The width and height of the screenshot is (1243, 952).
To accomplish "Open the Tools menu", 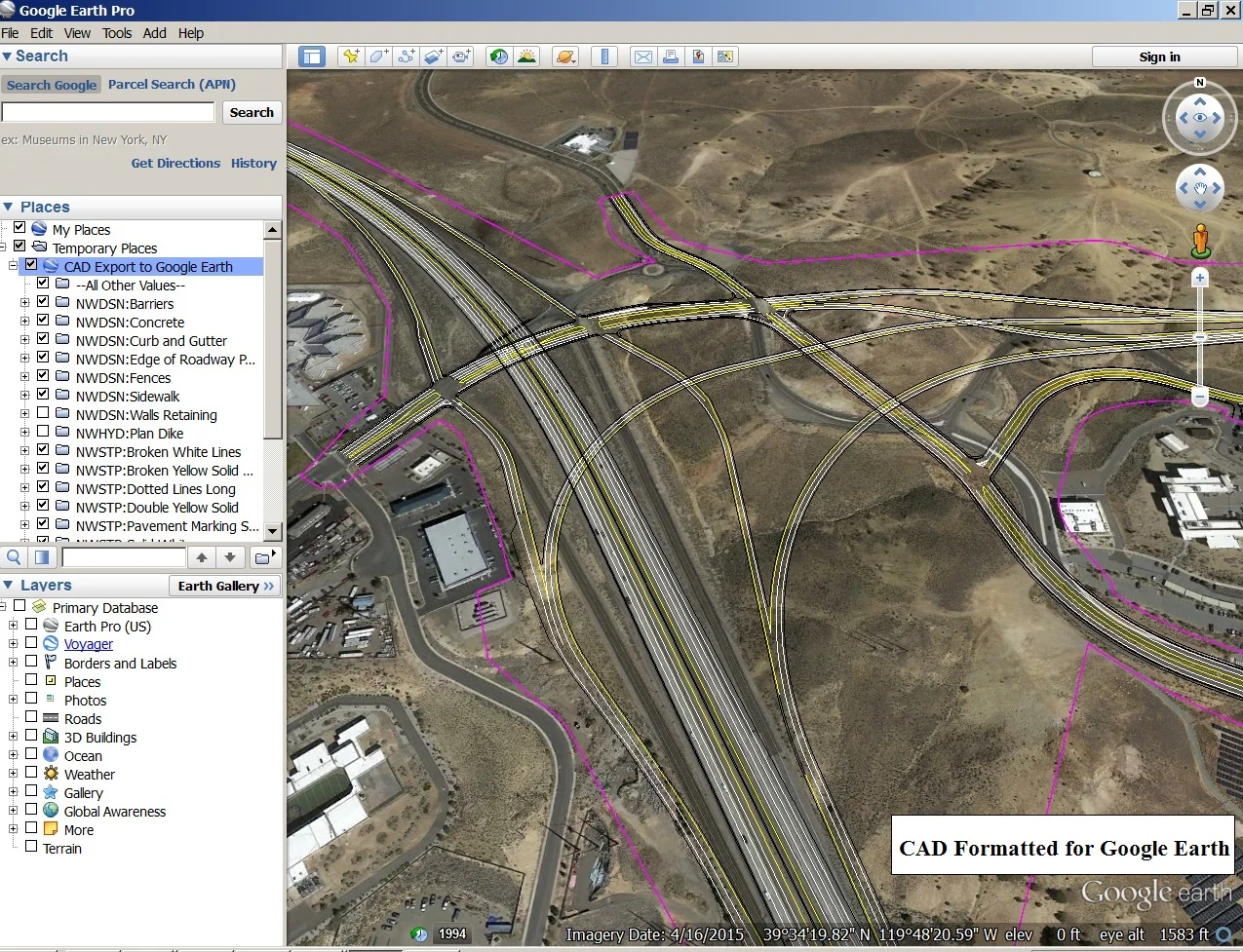I will point(117,33).
